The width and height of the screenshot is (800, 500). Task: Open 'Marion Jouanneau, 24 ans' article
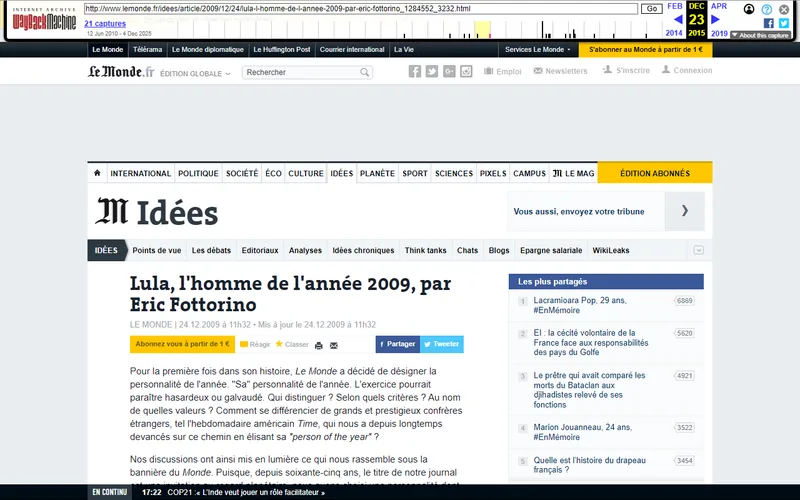click(x=583, y=432)
